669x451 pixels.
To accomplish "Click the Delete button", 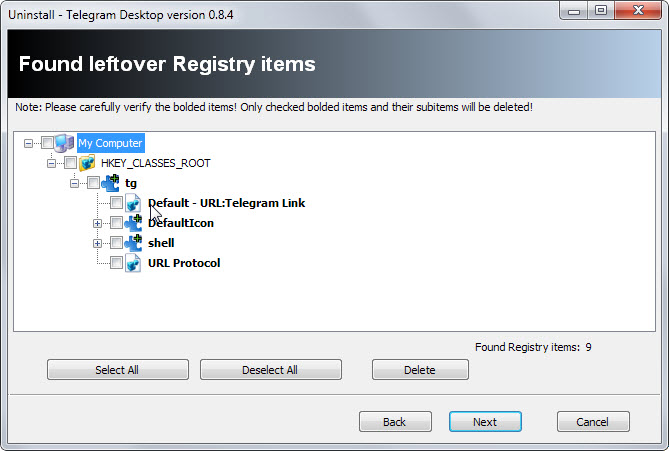I will pos(420,370).
